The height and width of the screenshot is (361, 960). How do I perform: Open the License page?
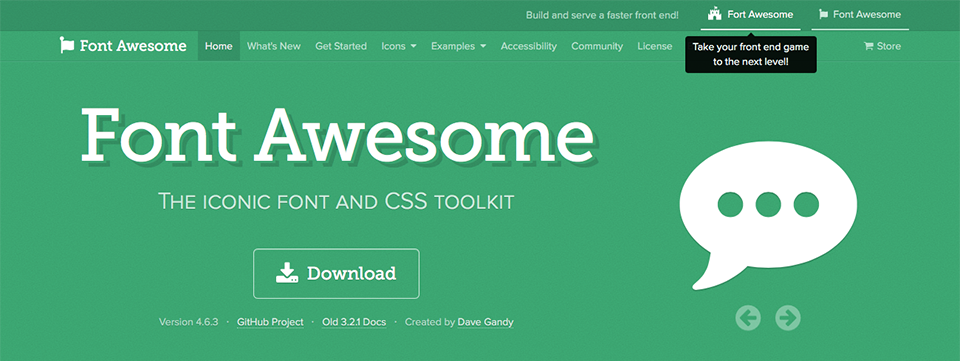654,46
